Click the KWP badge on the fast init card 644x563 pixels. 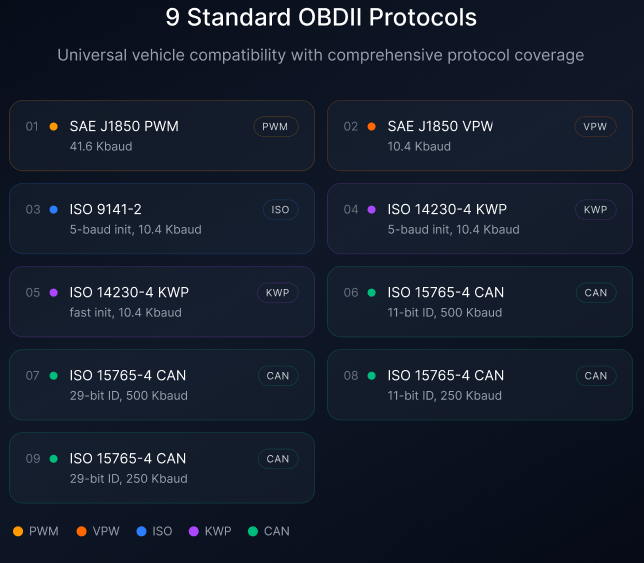(277, 293)
